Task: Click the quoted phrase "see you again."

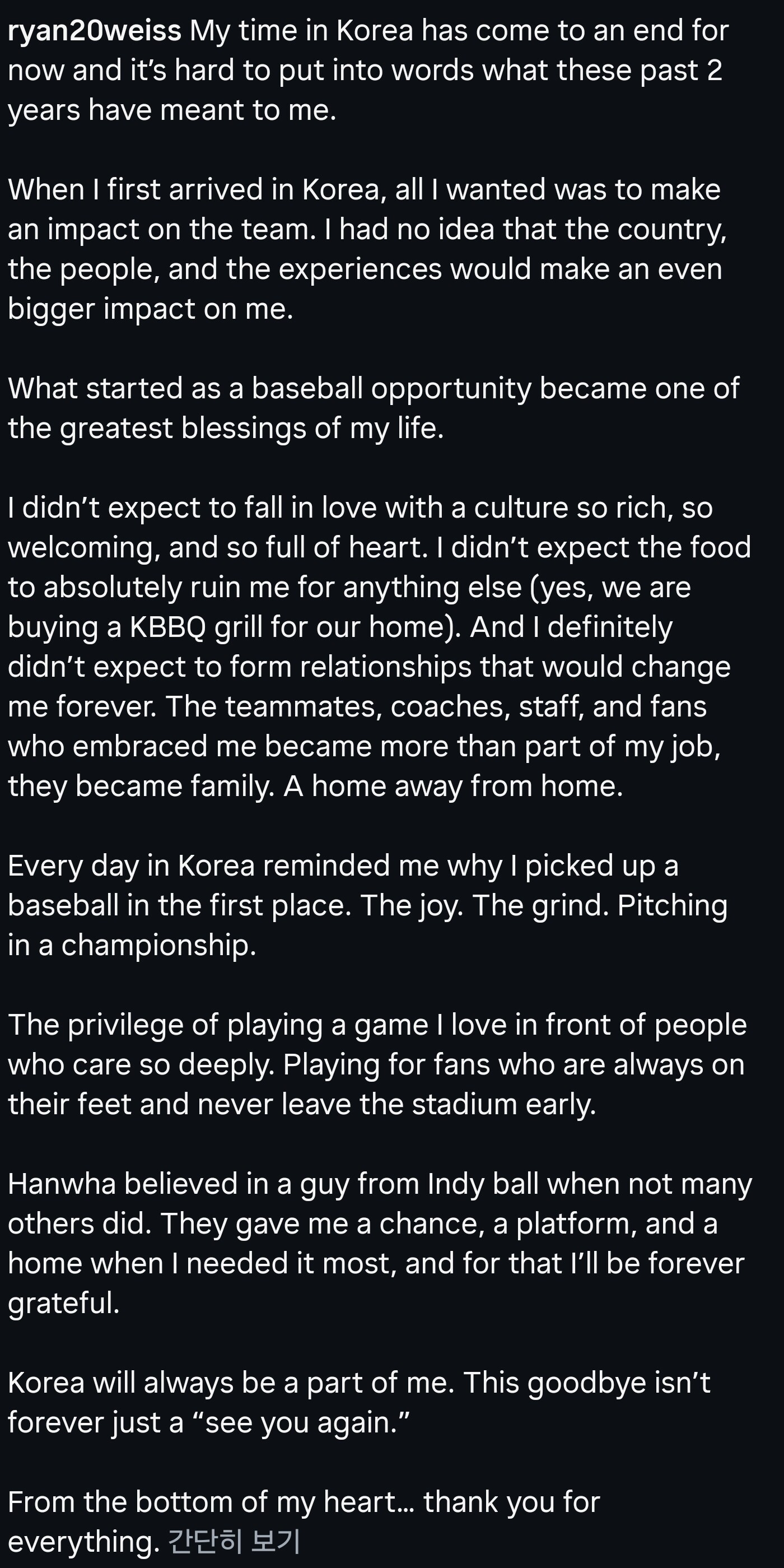Action: coord(307,1422)
